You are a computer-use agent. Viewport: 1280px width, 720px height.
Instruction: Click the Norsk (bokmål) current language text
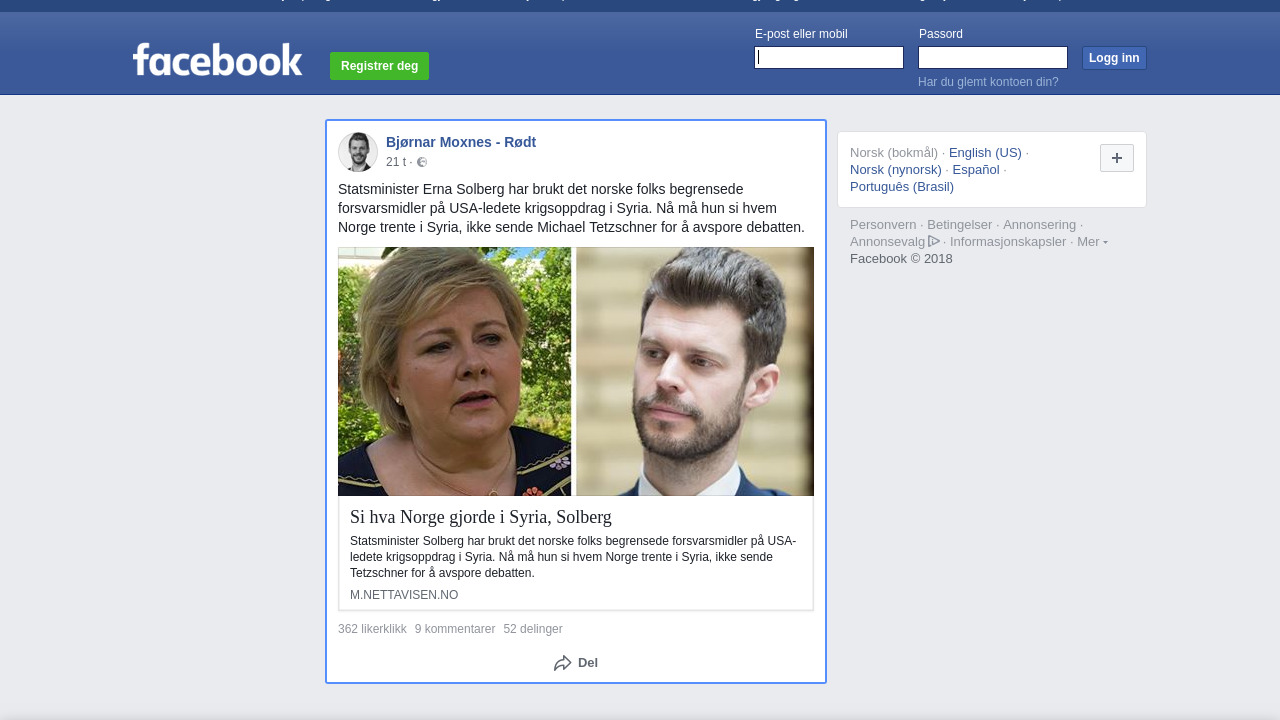894,152
